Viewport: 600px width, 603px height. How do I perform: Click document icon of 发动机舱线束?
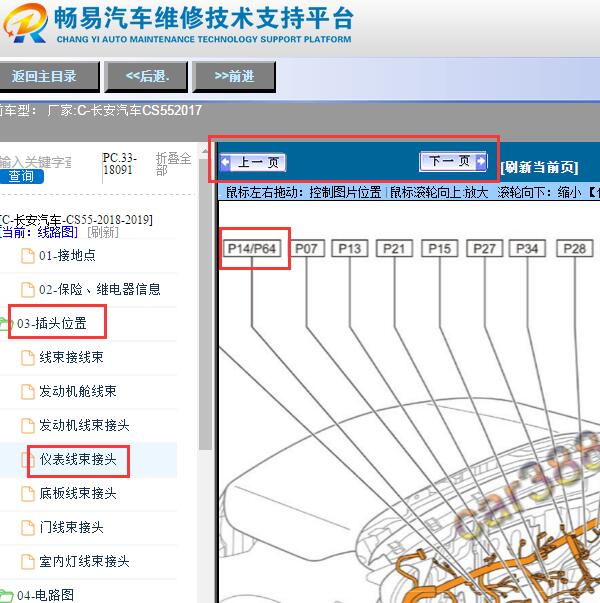(28, 392)
